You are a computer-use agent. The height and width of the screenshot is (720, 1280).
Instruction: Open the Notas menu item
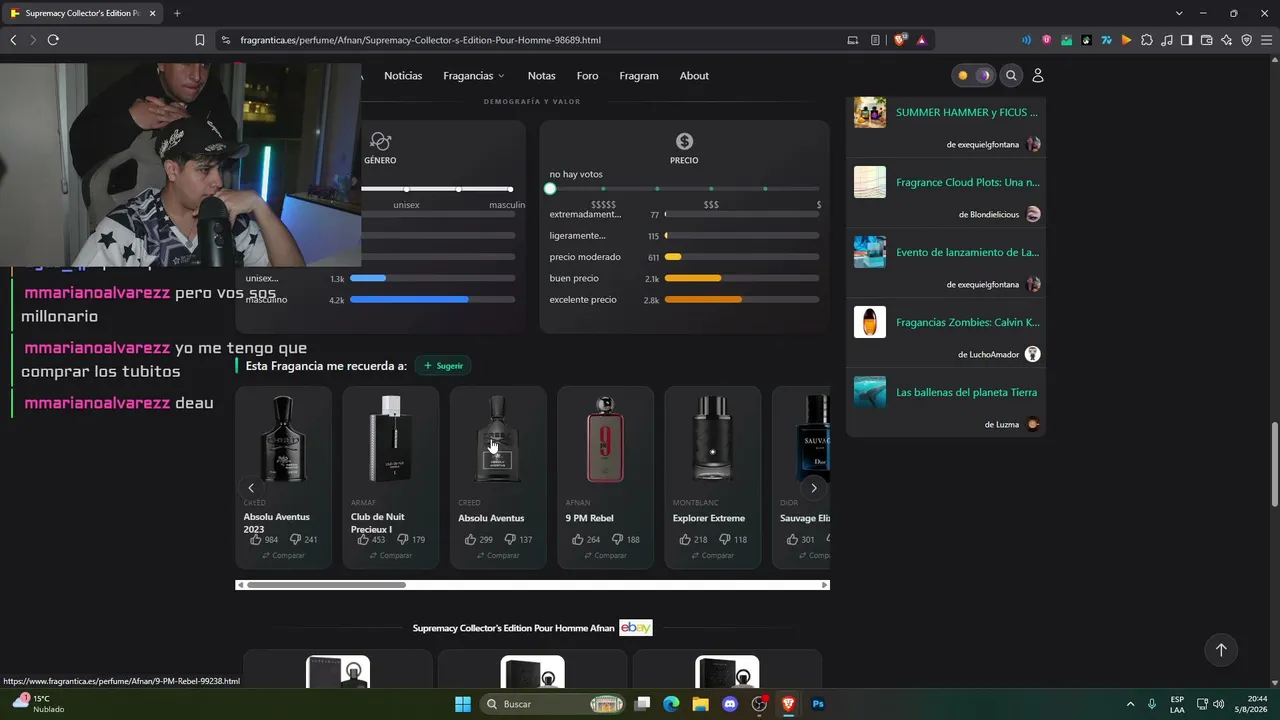coord(541,76)
